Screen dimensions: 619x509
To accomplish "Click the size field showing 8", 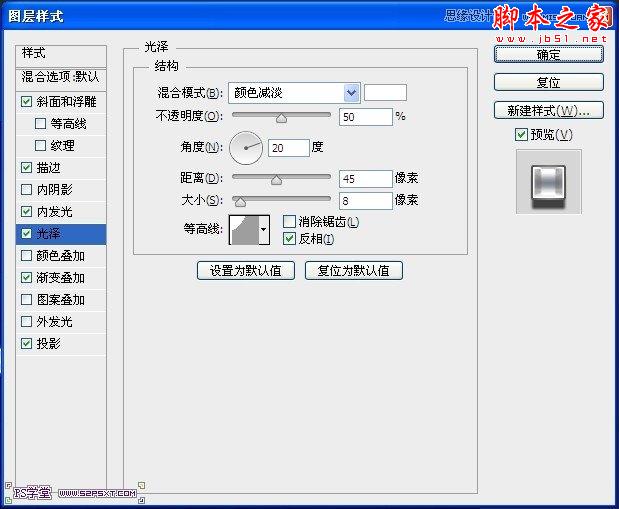I will [x=366, y=201].
